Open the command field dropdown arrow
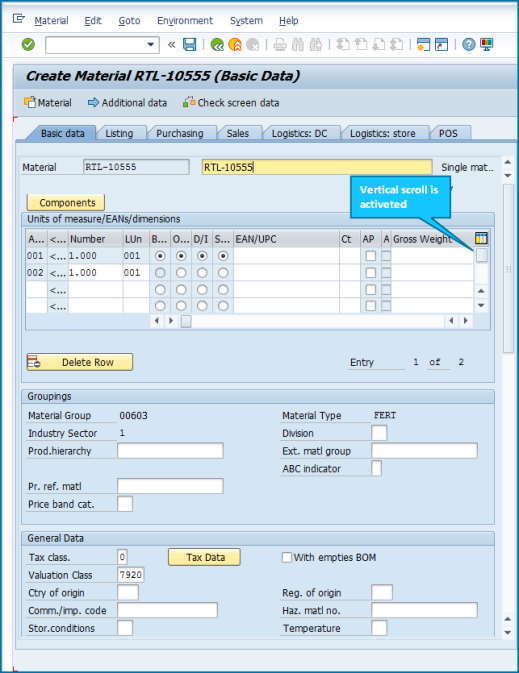 pos(151,45)
